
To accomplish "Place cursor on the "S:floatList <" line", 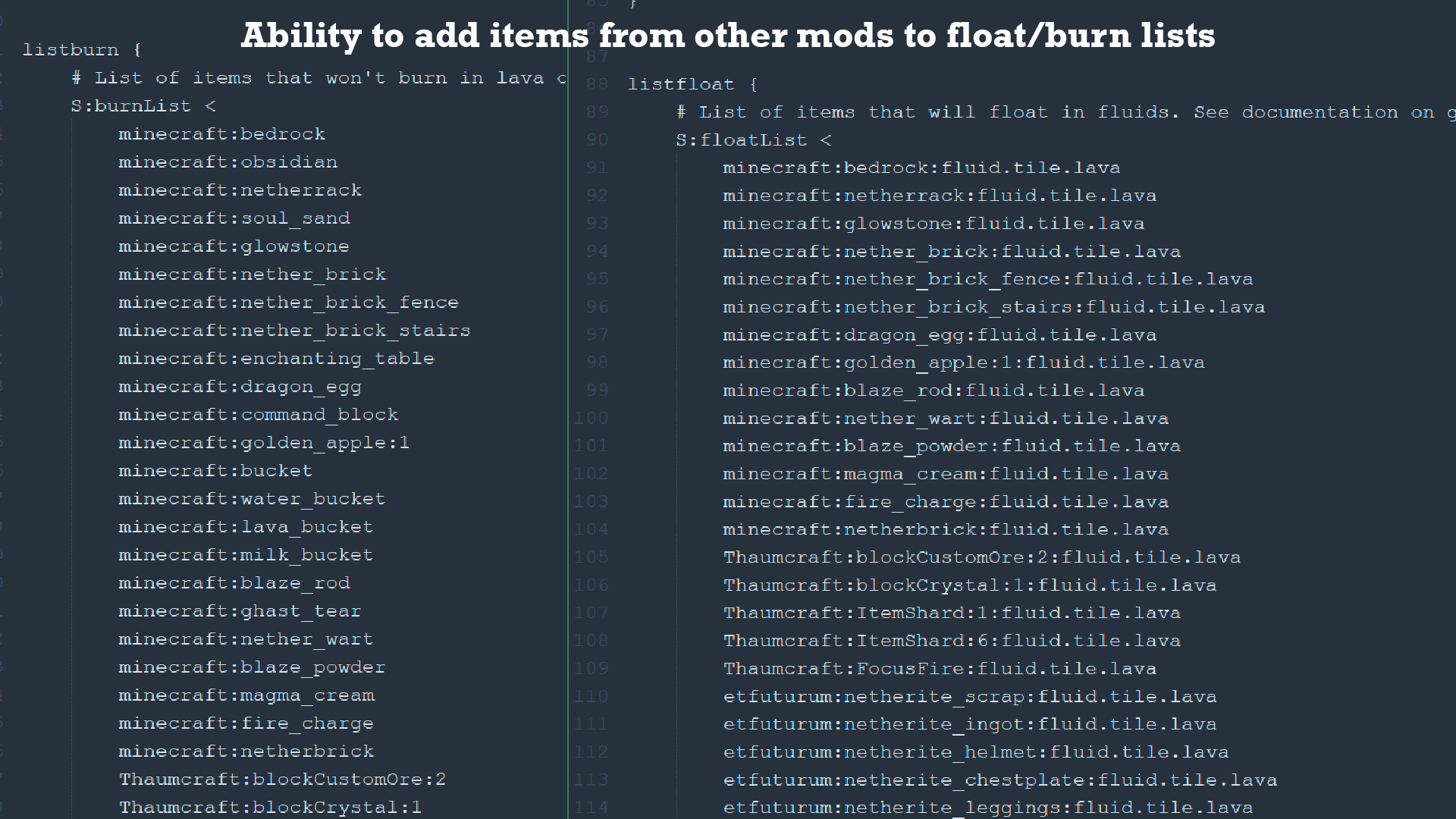I will pyautogui.click(x=754, y=140).
